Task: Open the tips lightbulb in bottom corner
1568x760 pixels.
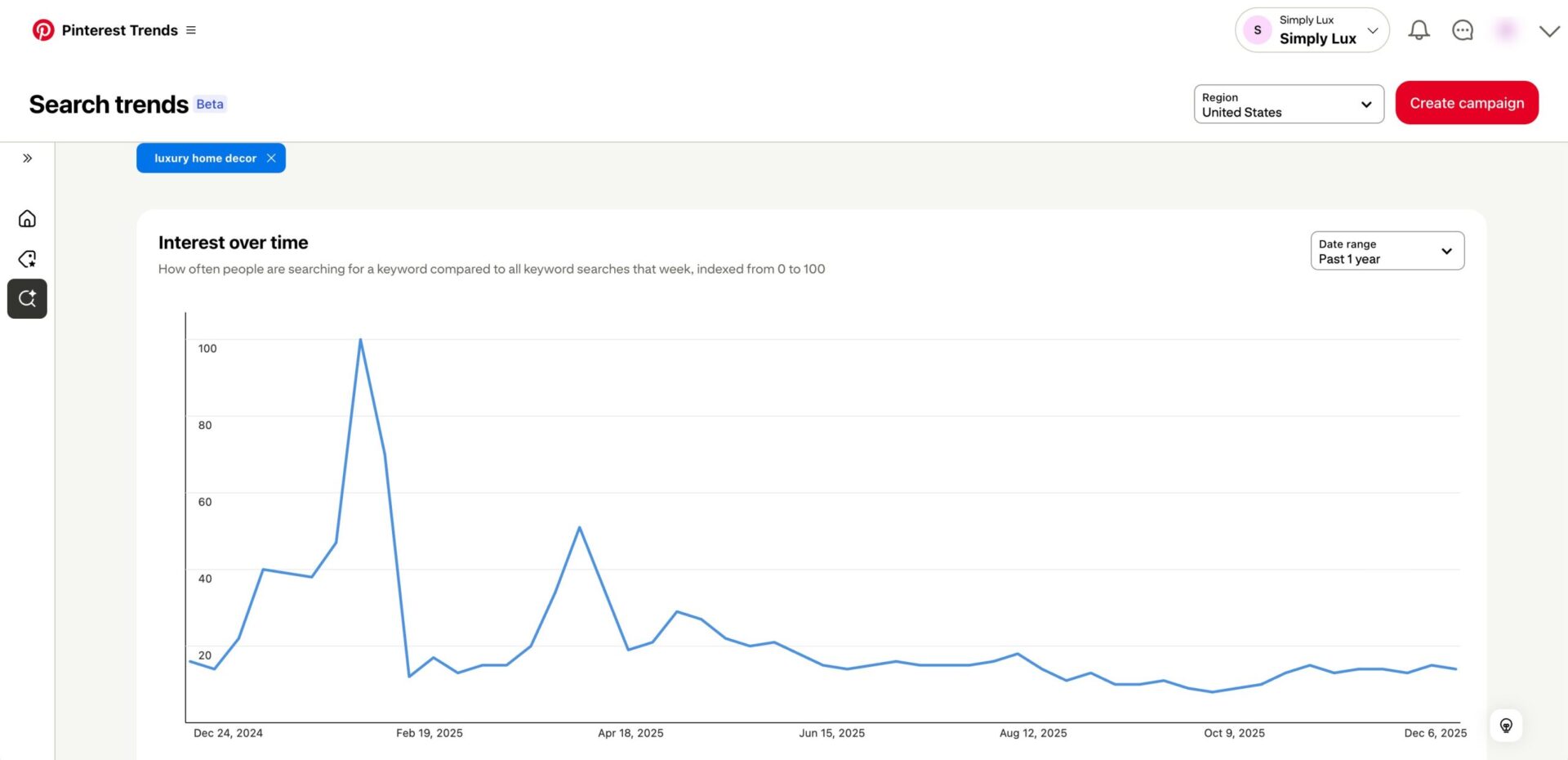Action: (1506, 725)
